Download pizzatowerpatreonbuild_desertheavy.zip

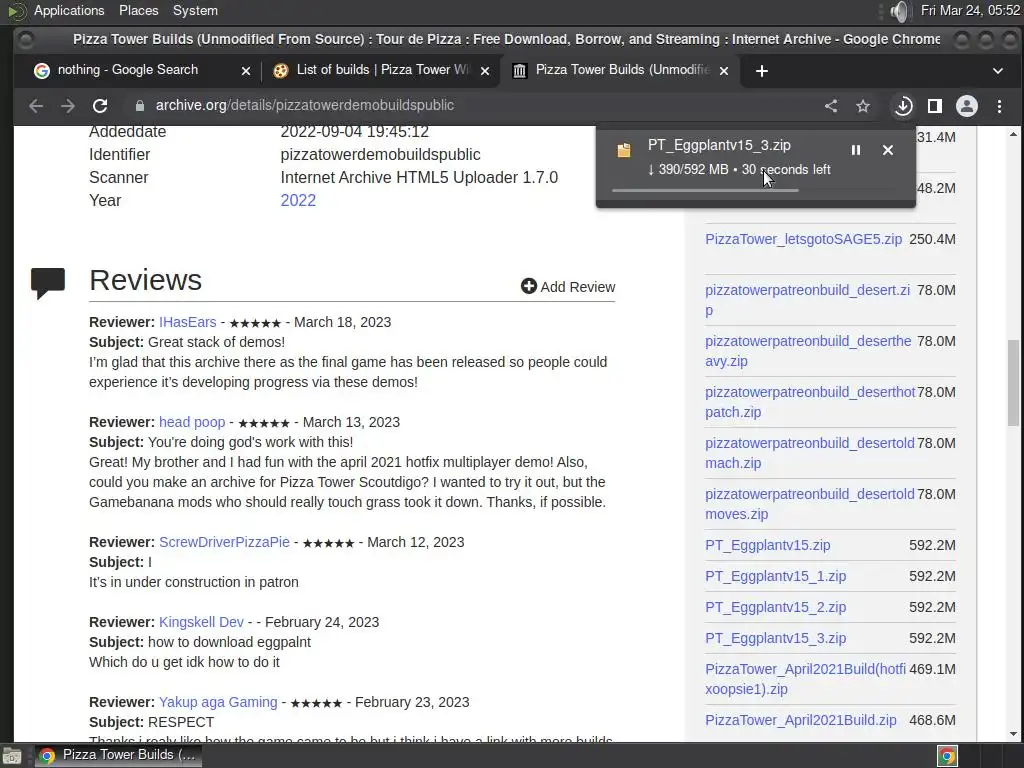(x=808, y=351)
